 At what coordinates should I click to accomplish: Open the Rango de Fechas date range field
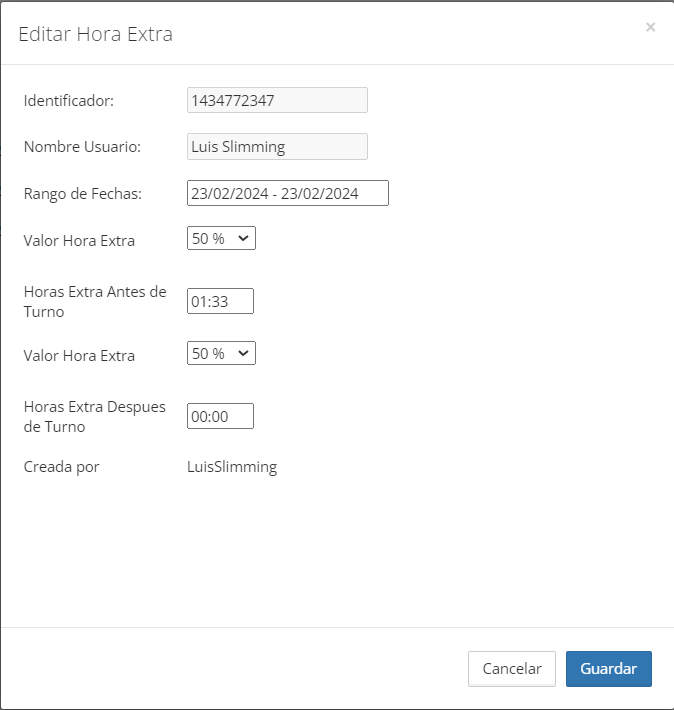pyautogui.click(x=287, y=193)
